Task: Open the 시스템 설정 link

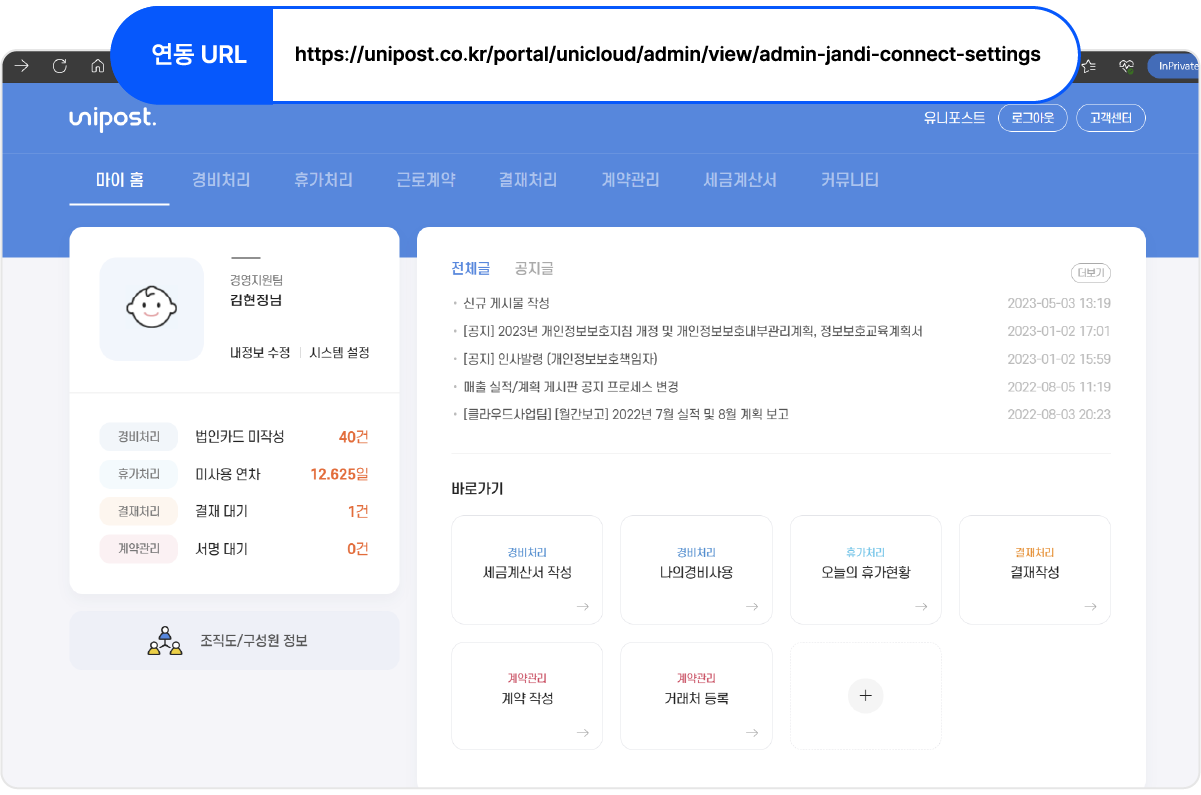Action: click(339, 353)
